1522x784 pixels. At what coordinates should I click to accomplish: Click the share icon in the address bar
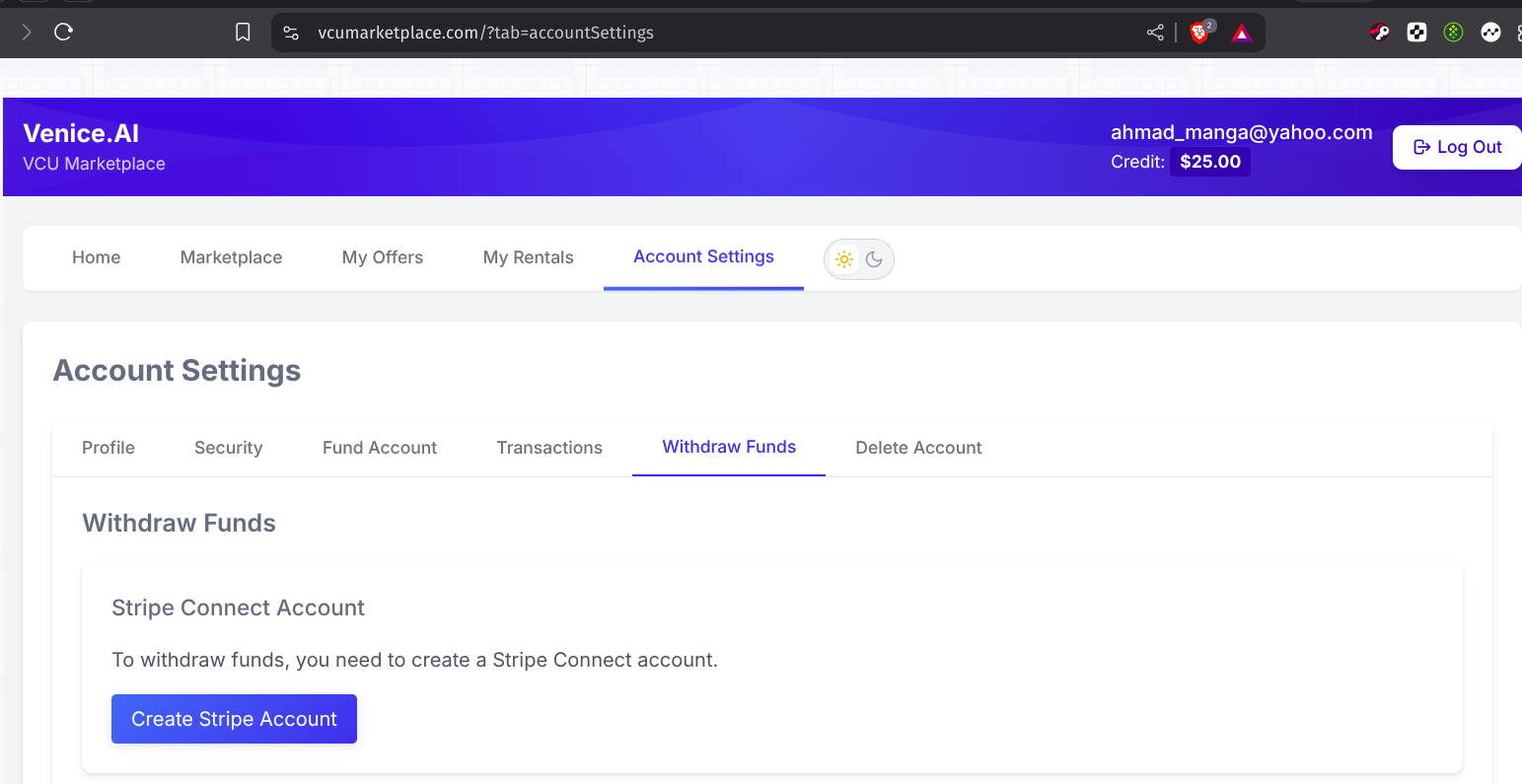pos(1155,33)
